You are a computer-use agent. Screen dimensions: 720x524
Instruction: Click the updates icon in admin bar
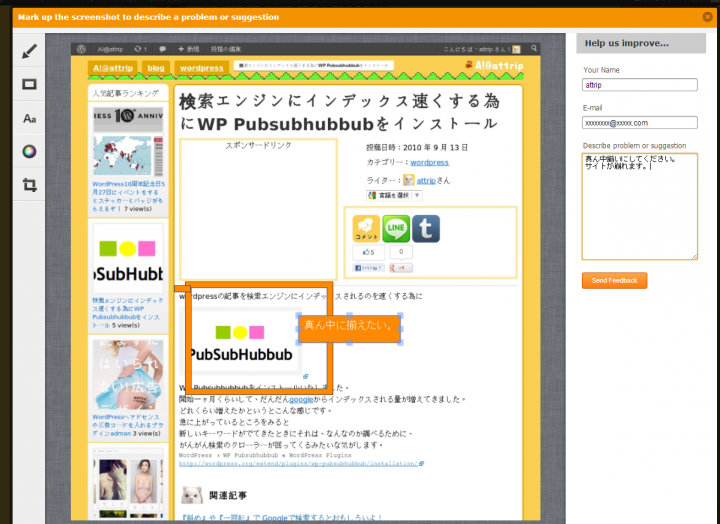tap(140, 49)
